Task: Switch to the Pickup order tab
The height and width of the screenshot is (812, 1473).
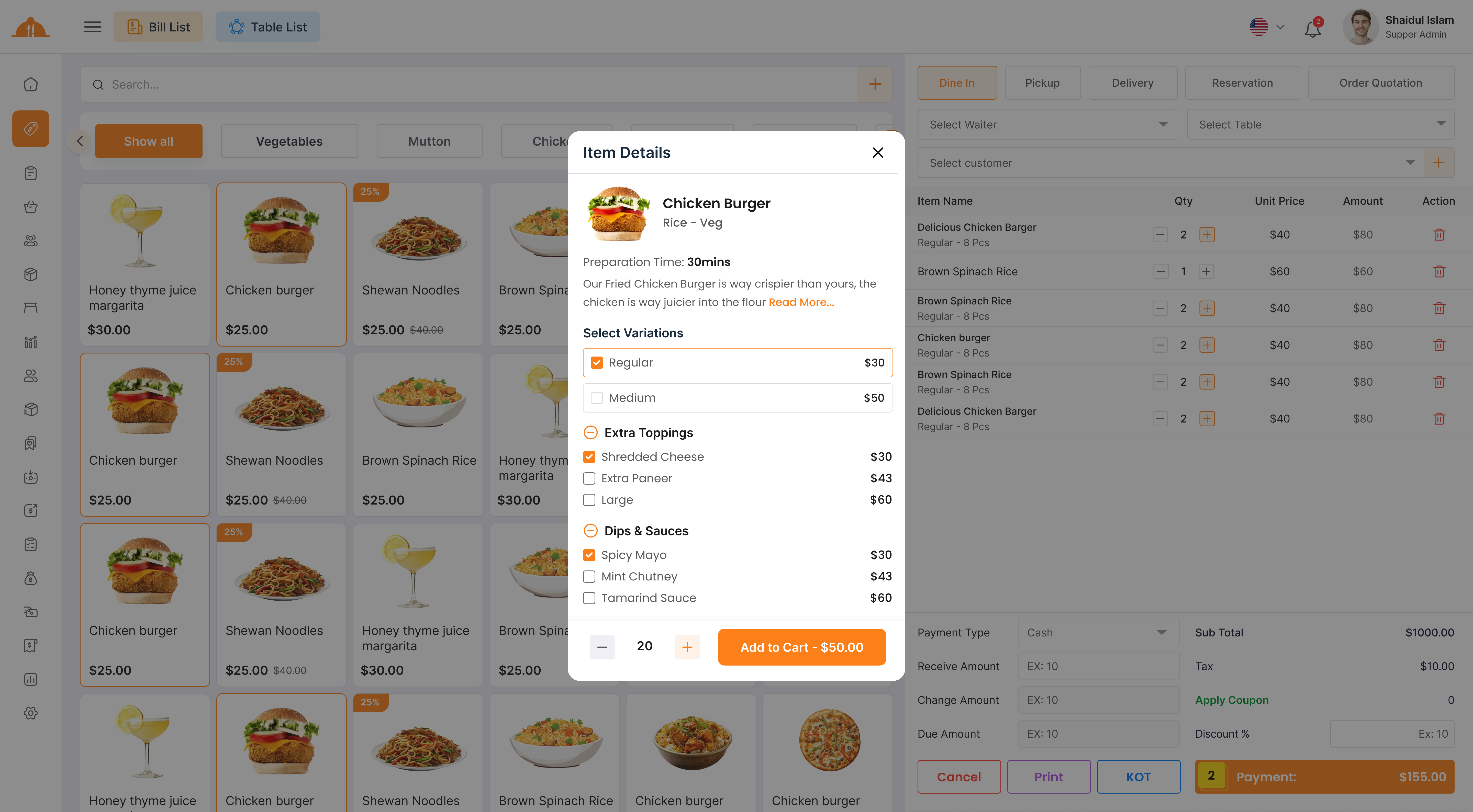Action: [x=1042, y=83]
